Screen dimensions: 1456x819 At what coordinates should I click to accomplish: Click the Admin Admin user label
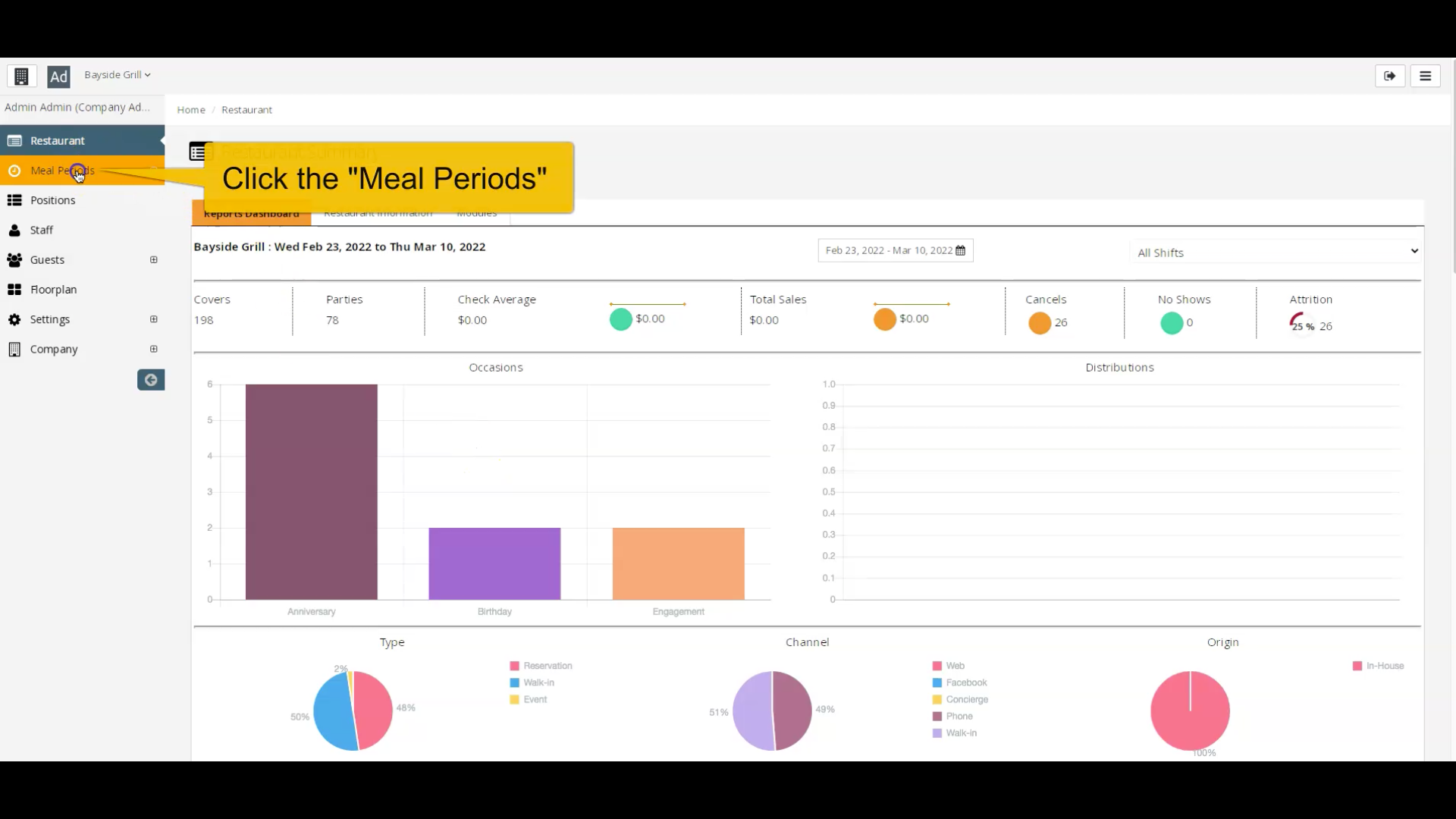click(77, 107)
